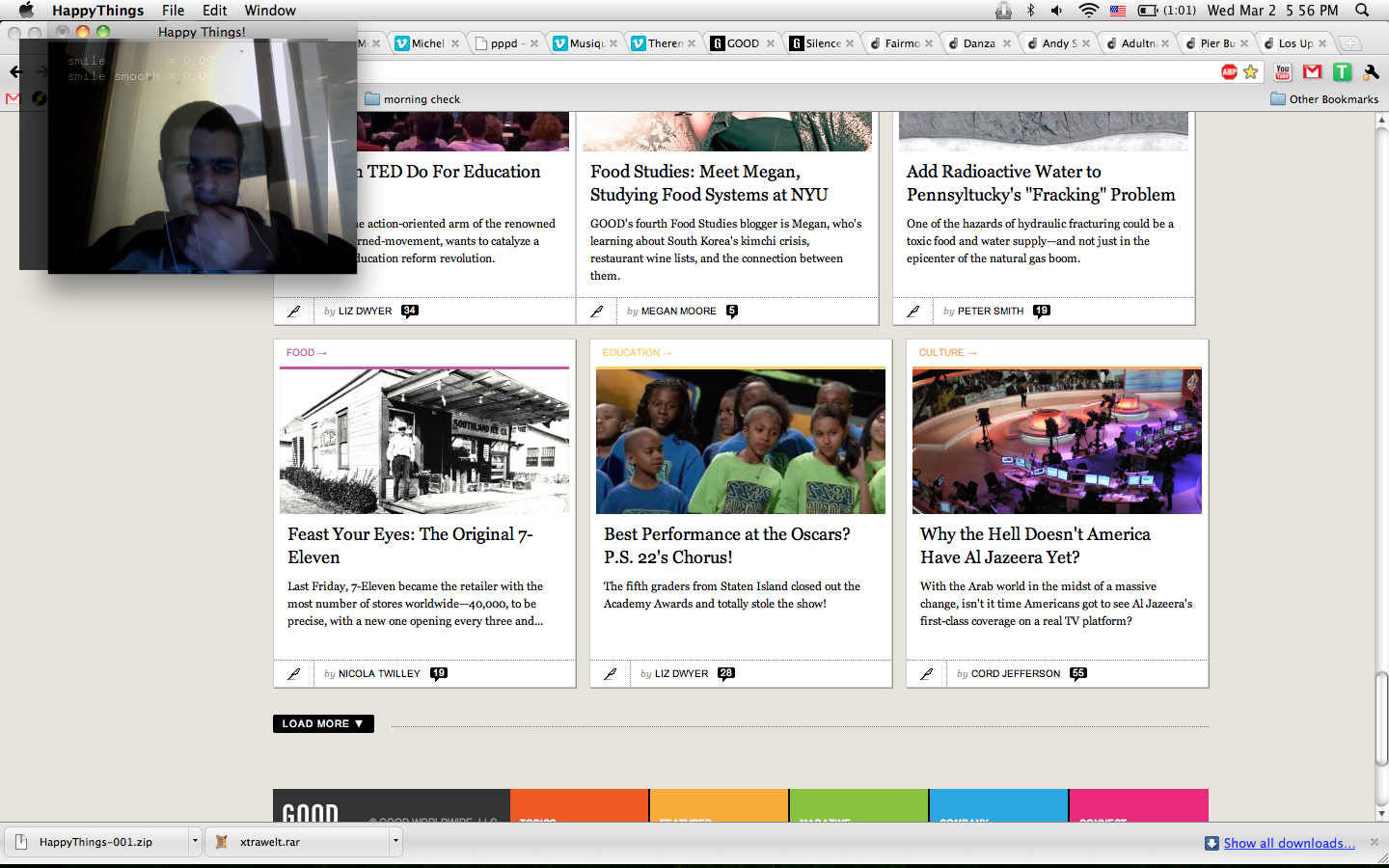This screenshot has height=868, width=1389.
Task: Bookmark this page with the star icon
Action: point(1251,72)
